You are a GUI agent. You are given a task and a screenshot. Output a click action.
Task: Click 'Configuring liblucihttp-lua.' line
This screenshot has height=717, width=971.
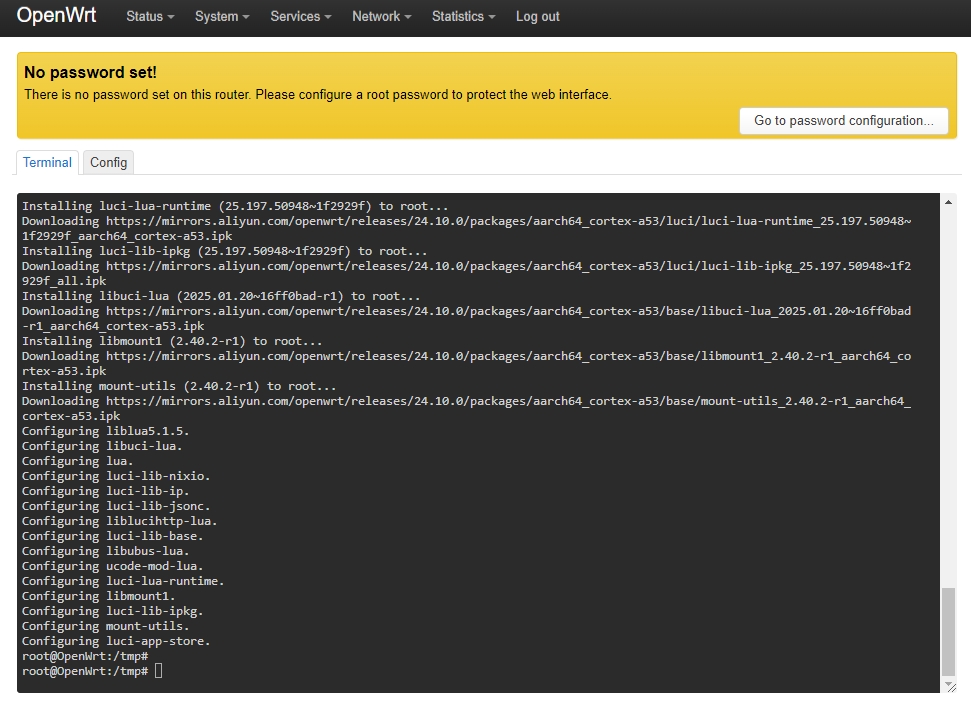click(120, 521)
